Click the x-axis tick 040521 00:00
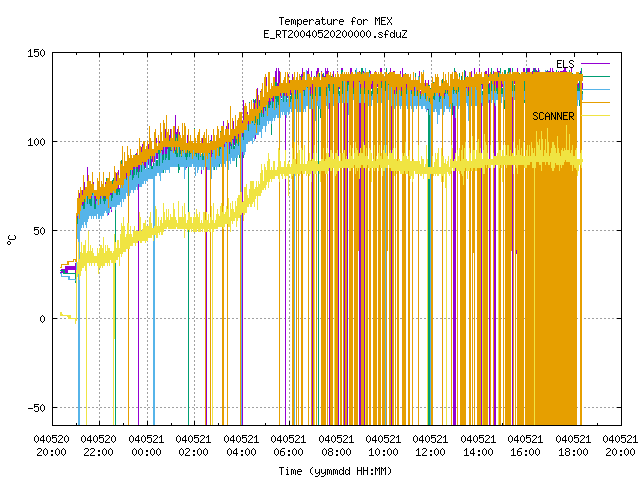 [x=146, y=446]
